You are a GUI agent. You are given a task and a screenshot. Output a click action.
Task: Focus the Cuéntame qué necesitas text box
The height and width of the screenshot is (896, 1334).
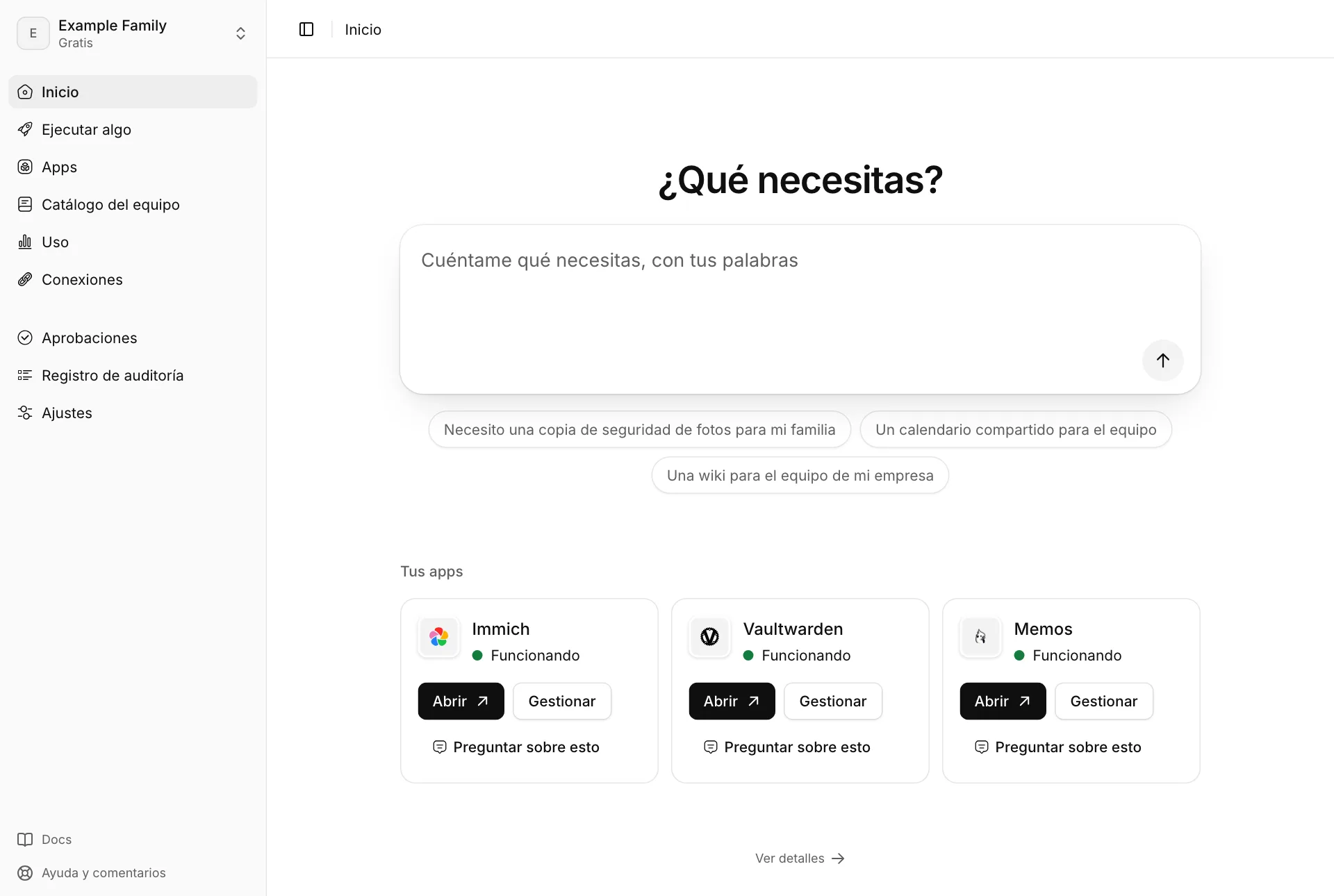[800, 309]
